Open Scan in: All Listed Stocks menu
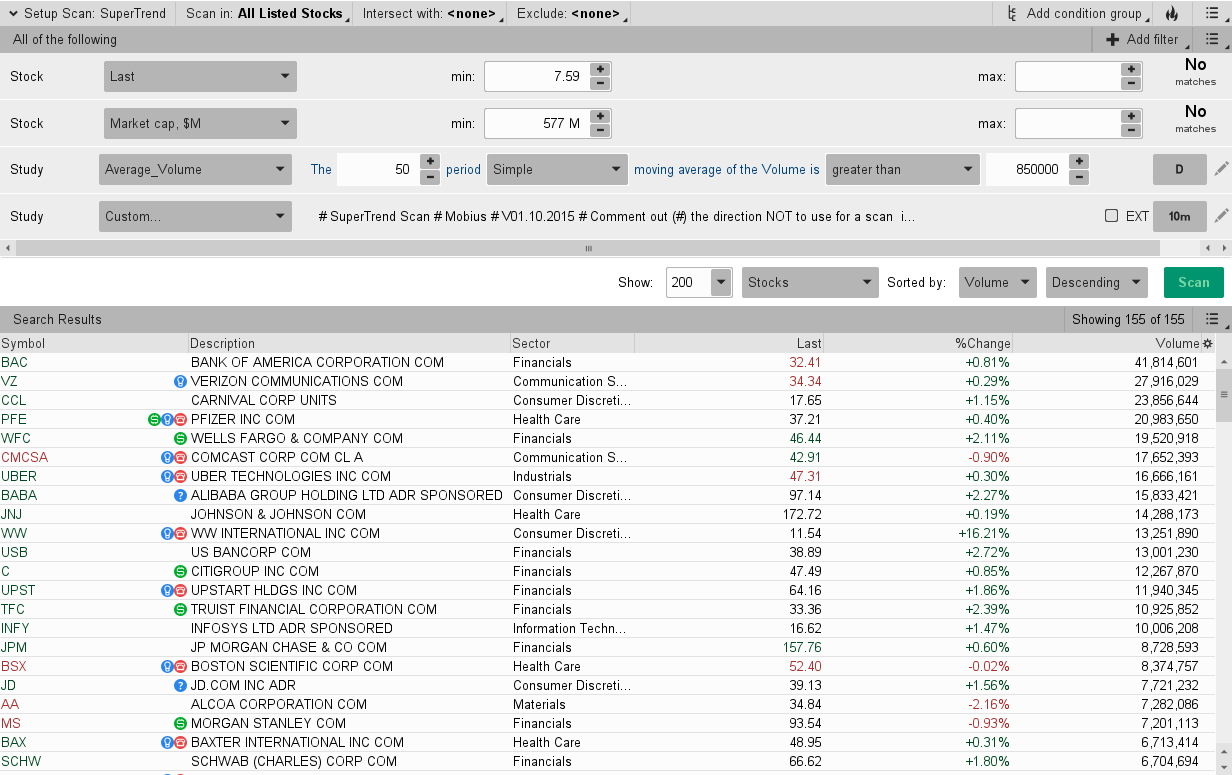Viewport: 1232px width, 775px height. click(x=266, y=13)
